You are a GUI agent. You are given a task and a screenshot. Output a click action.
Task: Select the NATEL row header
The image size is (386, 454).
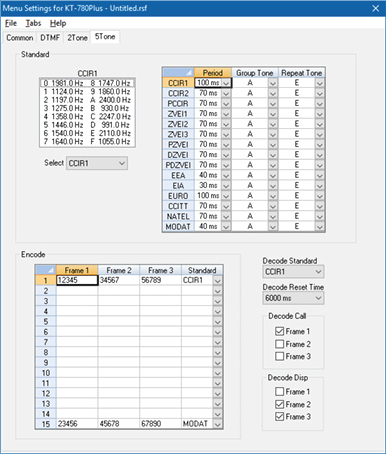click(178, 216)
